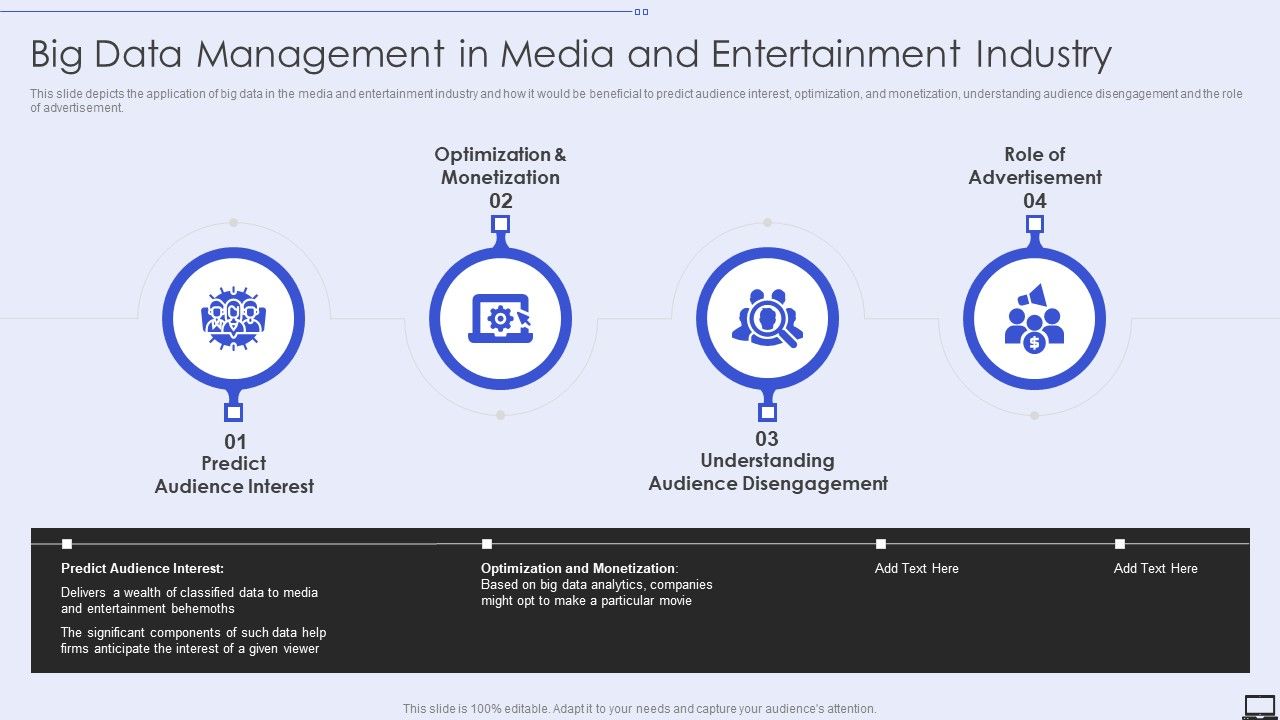Screen dimensions: 1280x720
Task: Click the magnifier over people icon in circle 03
Action: click(767, 318)
